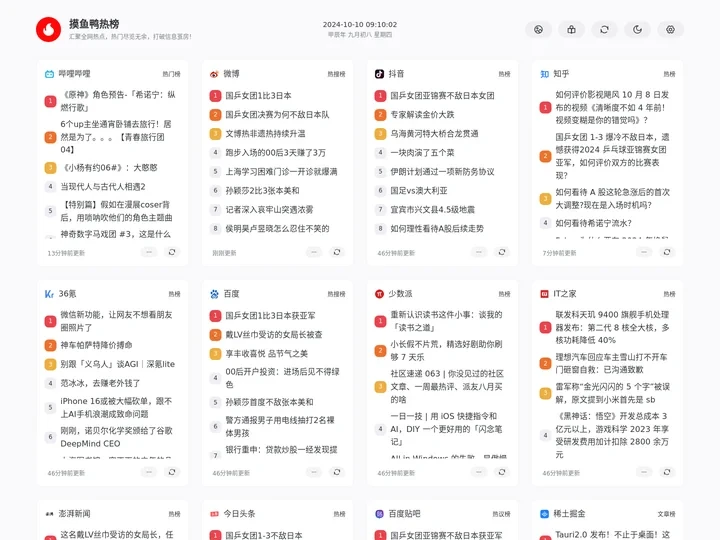This screenshot has height=540, width=720.
Task: Click the 少数派 logo icon
Action: pos(379,294)
